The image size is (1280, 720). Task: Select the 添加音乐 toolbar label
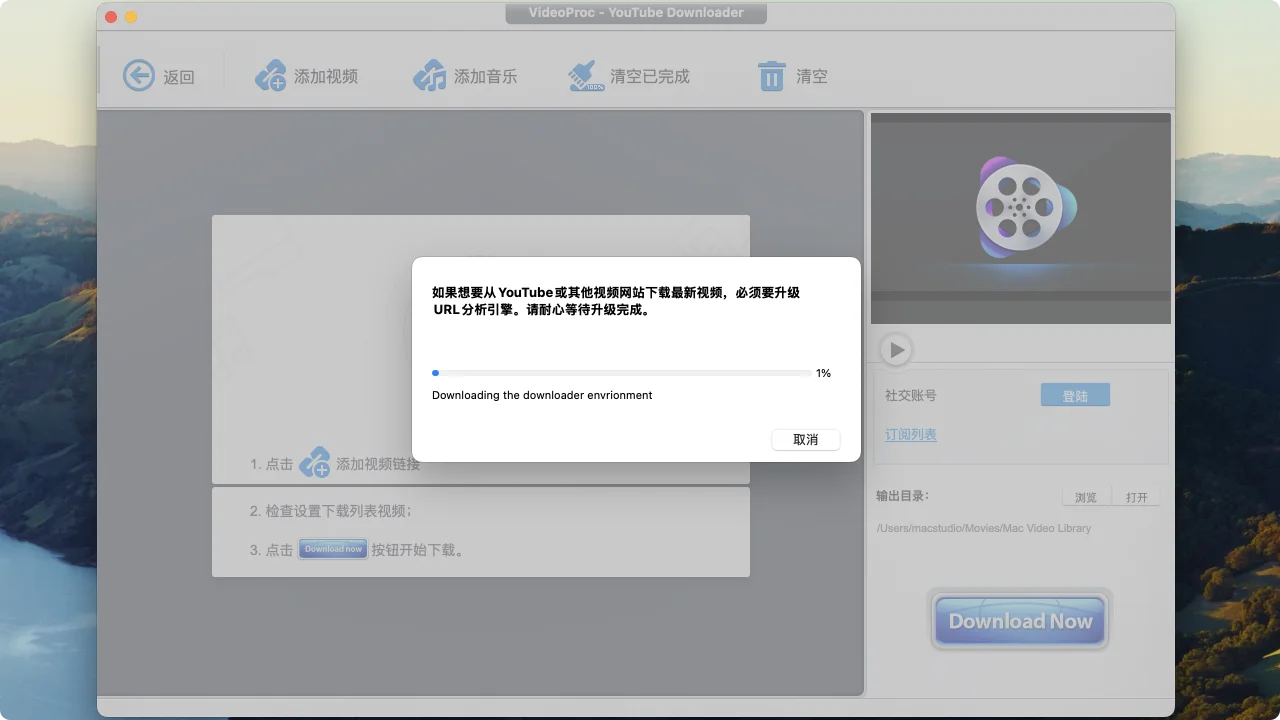[486, 76]
